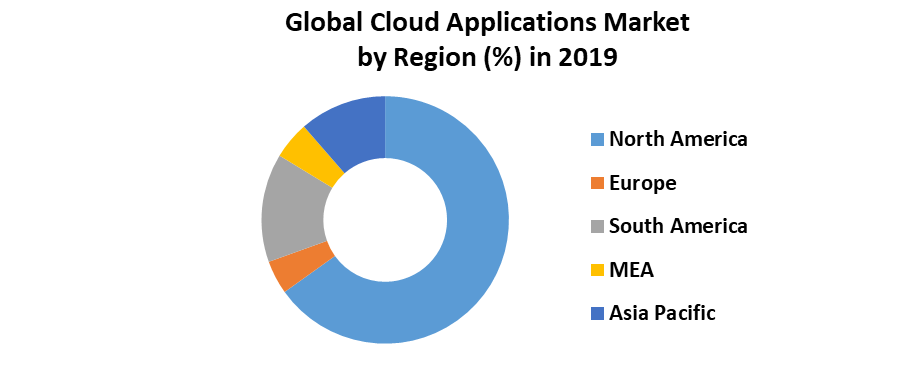Select the 'North America' legend label

click(678, 139)
